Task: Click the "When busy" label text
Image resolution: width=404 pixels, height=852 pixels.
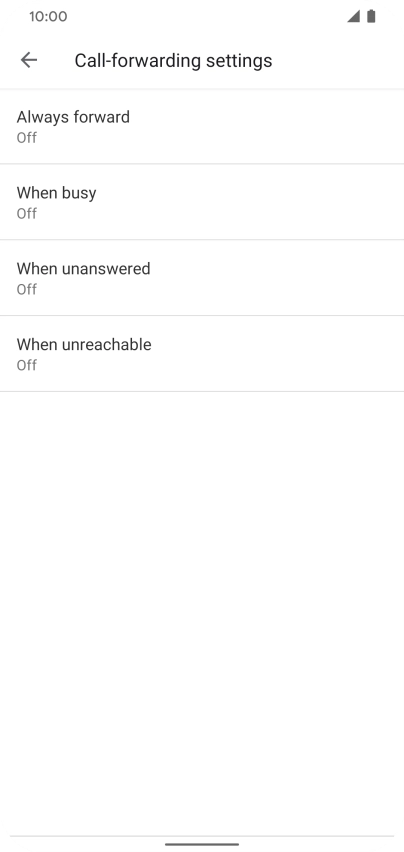Action: (x=56, y=193)
